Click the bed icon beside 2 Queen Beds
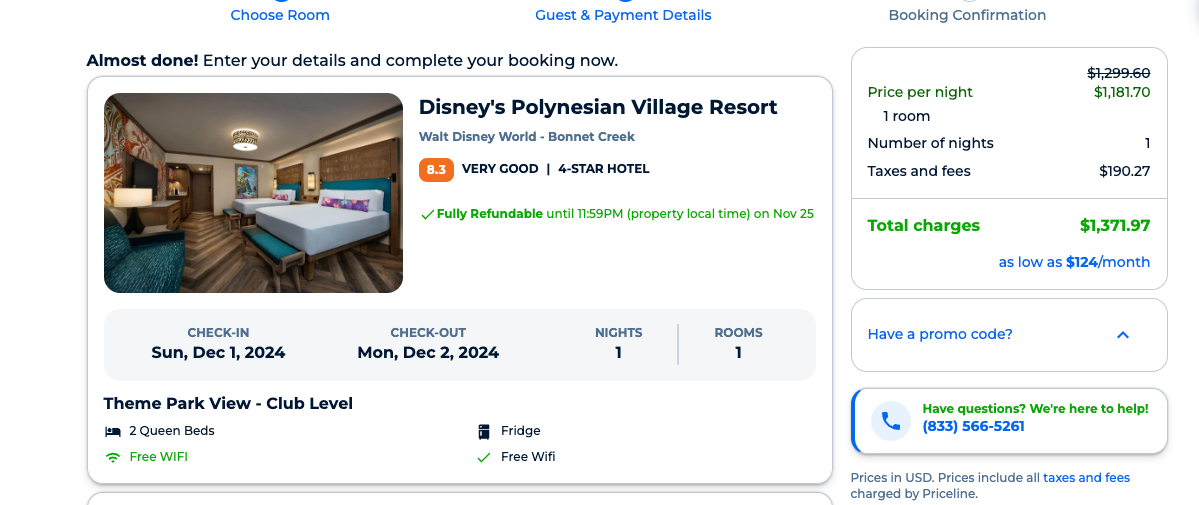Image resolution: width=1199 pixels, height=505 pixels. (113, 432)
